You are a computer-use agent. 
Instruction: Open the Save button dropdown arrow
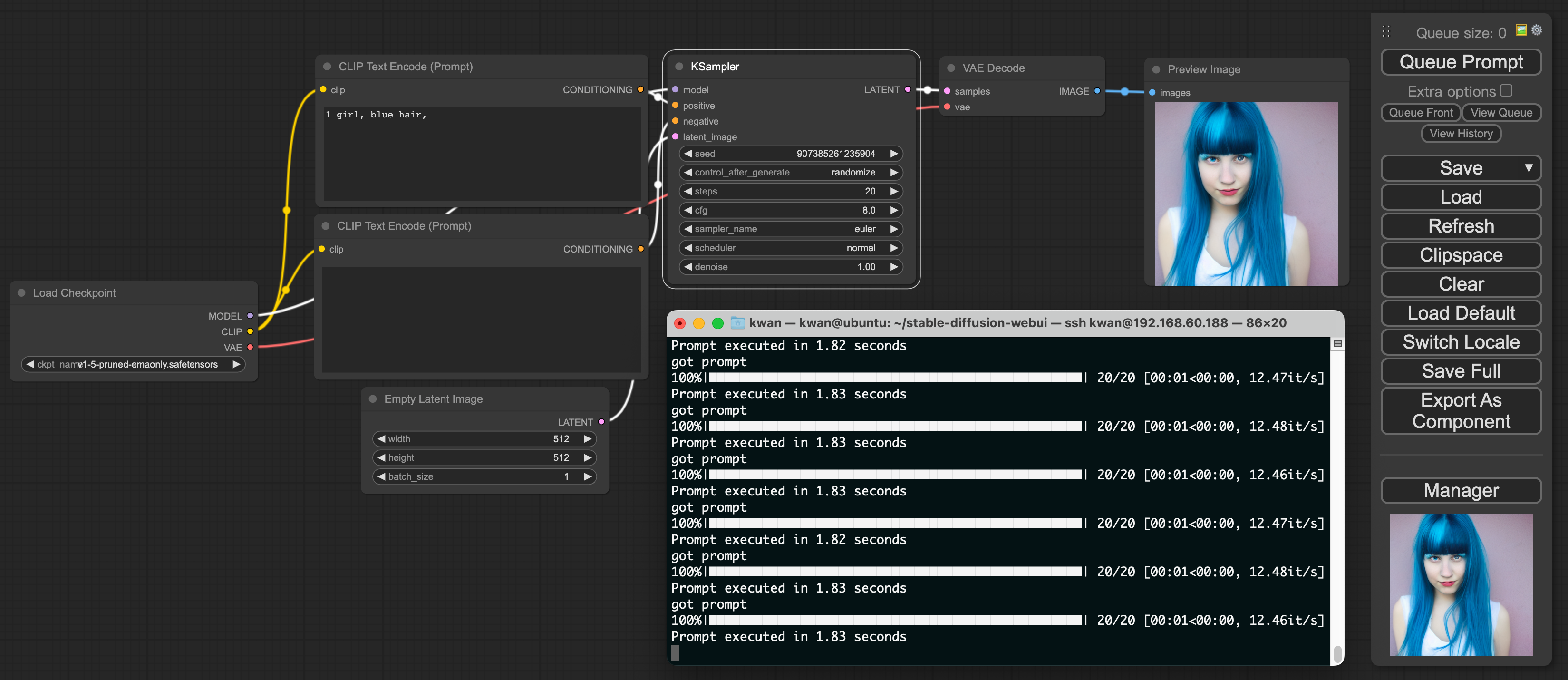point(1529,168)
